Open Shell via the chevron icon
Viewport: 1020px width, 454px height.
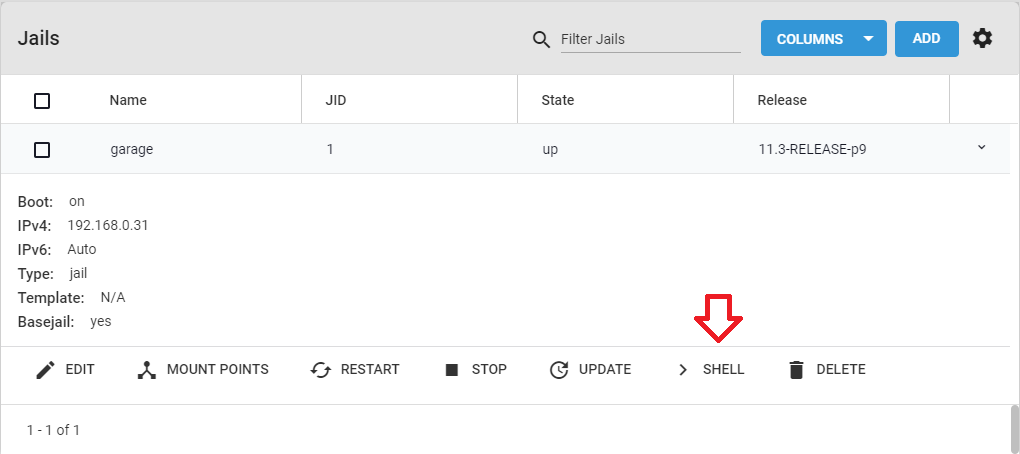[x=682, y=370]
